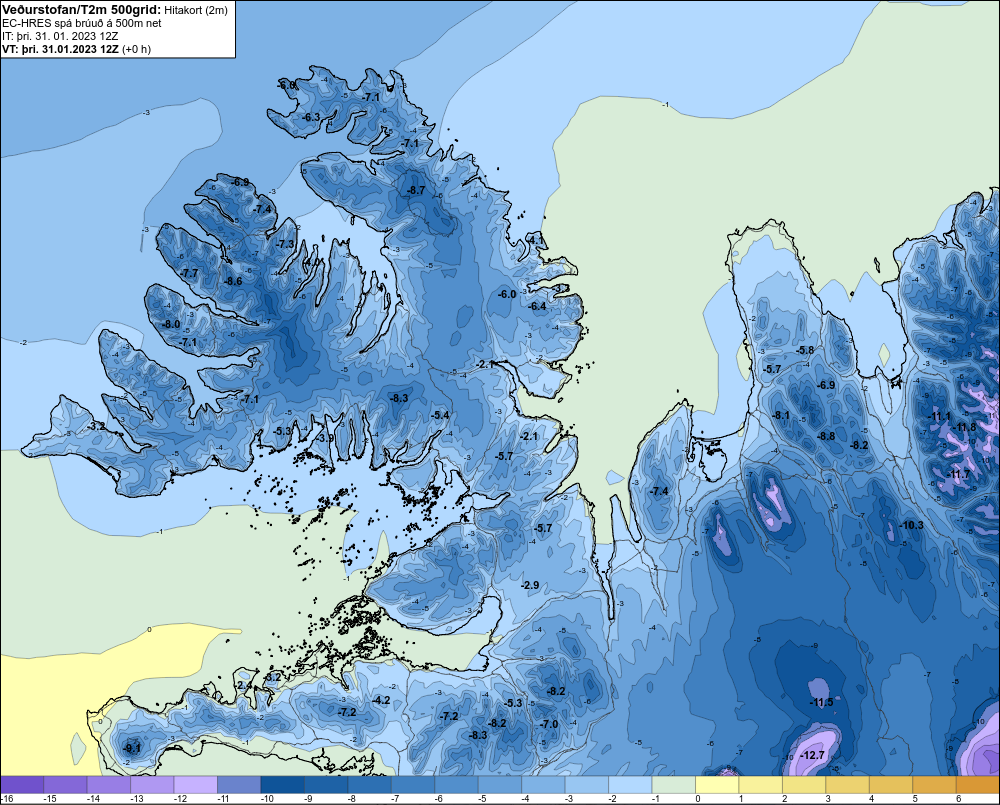Click the '-11.5' temperature label
The width and height of the screenshot is (1000, 805).
821,702
